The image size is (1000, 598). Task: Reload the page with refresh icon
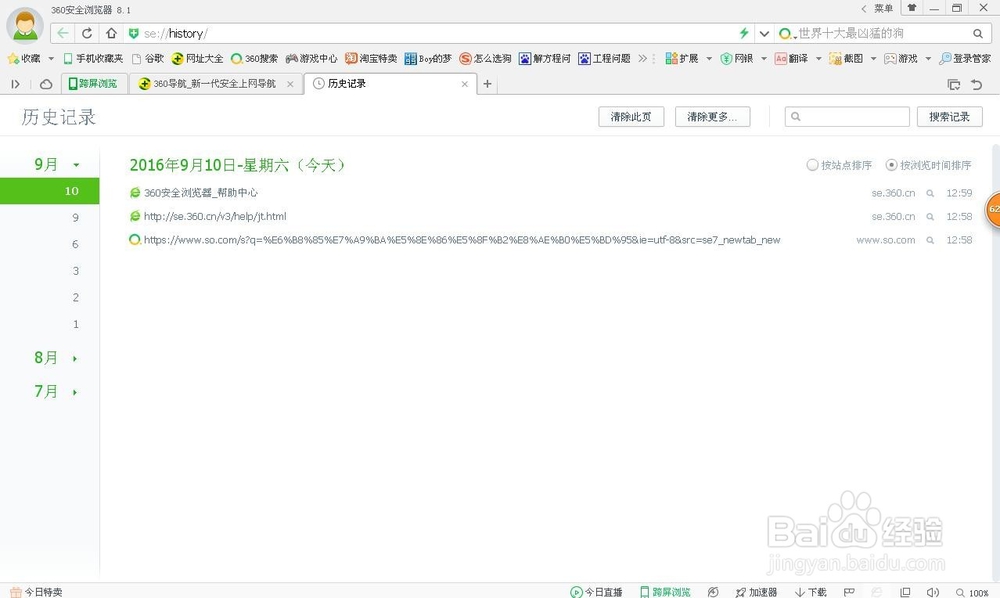(87, 33)
